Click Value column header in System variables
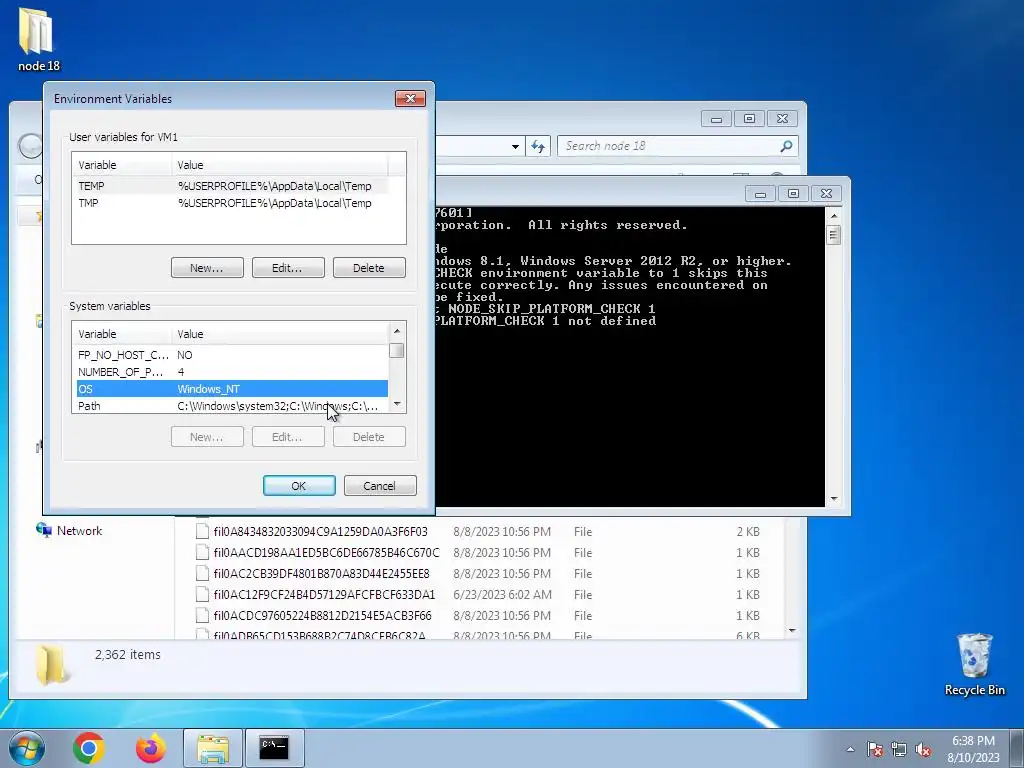The width and height of the screenshot is (1024, 768). click(x=280, y=334)
